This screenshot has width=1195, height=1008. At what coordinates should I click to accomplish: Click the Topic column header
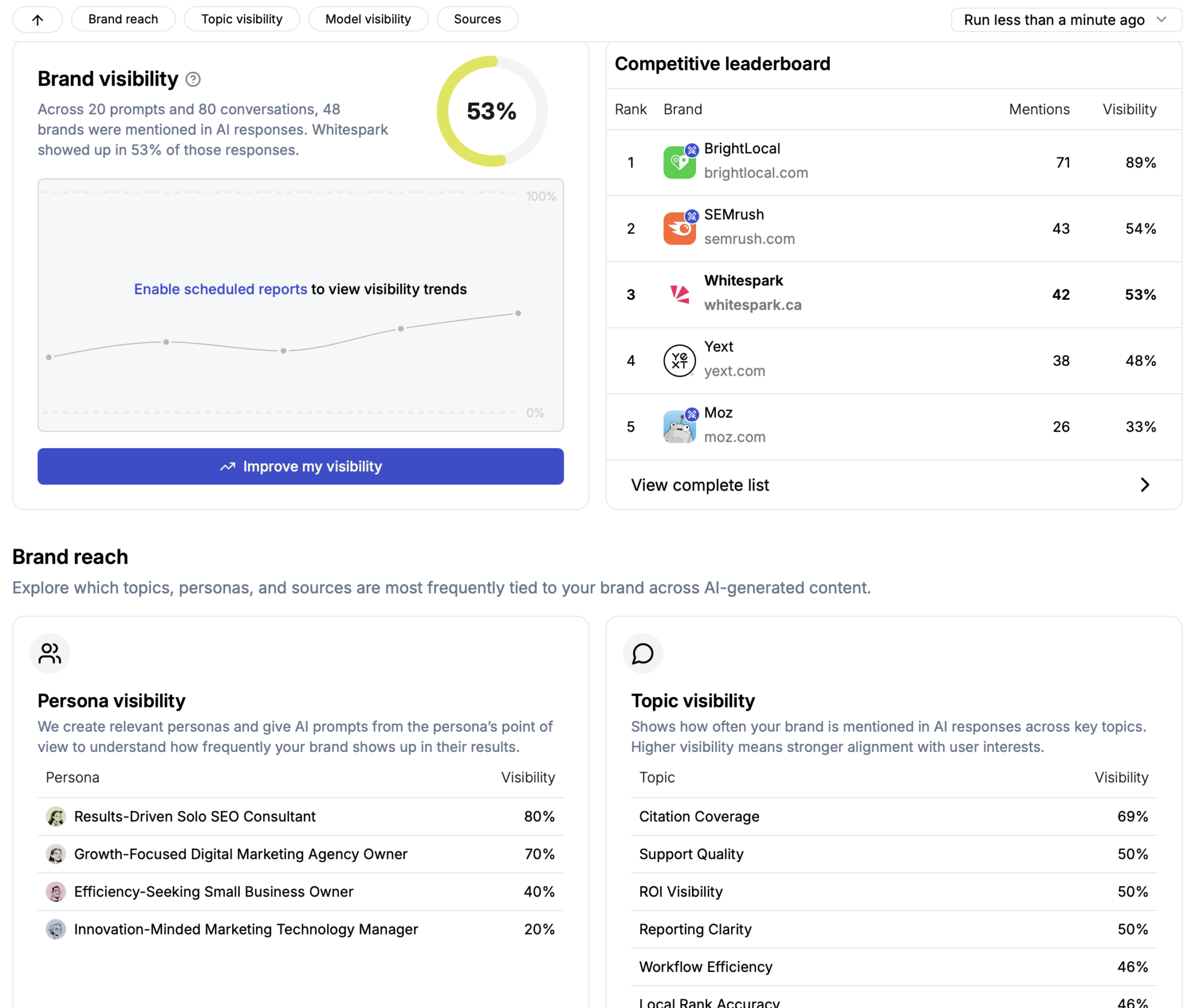click(x=657, y=778)
